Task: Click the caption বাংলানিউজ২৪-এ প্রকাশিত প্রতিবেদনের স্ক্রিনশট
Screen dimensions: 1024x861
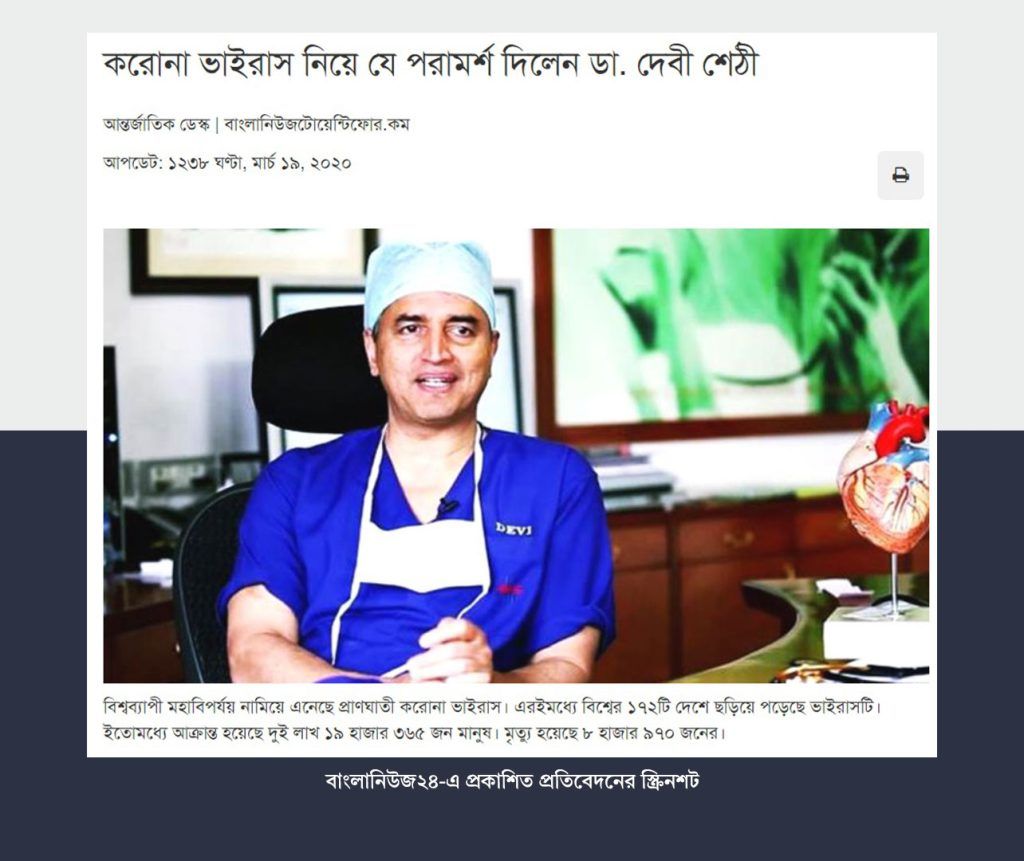Action: [x=512, y=781]
